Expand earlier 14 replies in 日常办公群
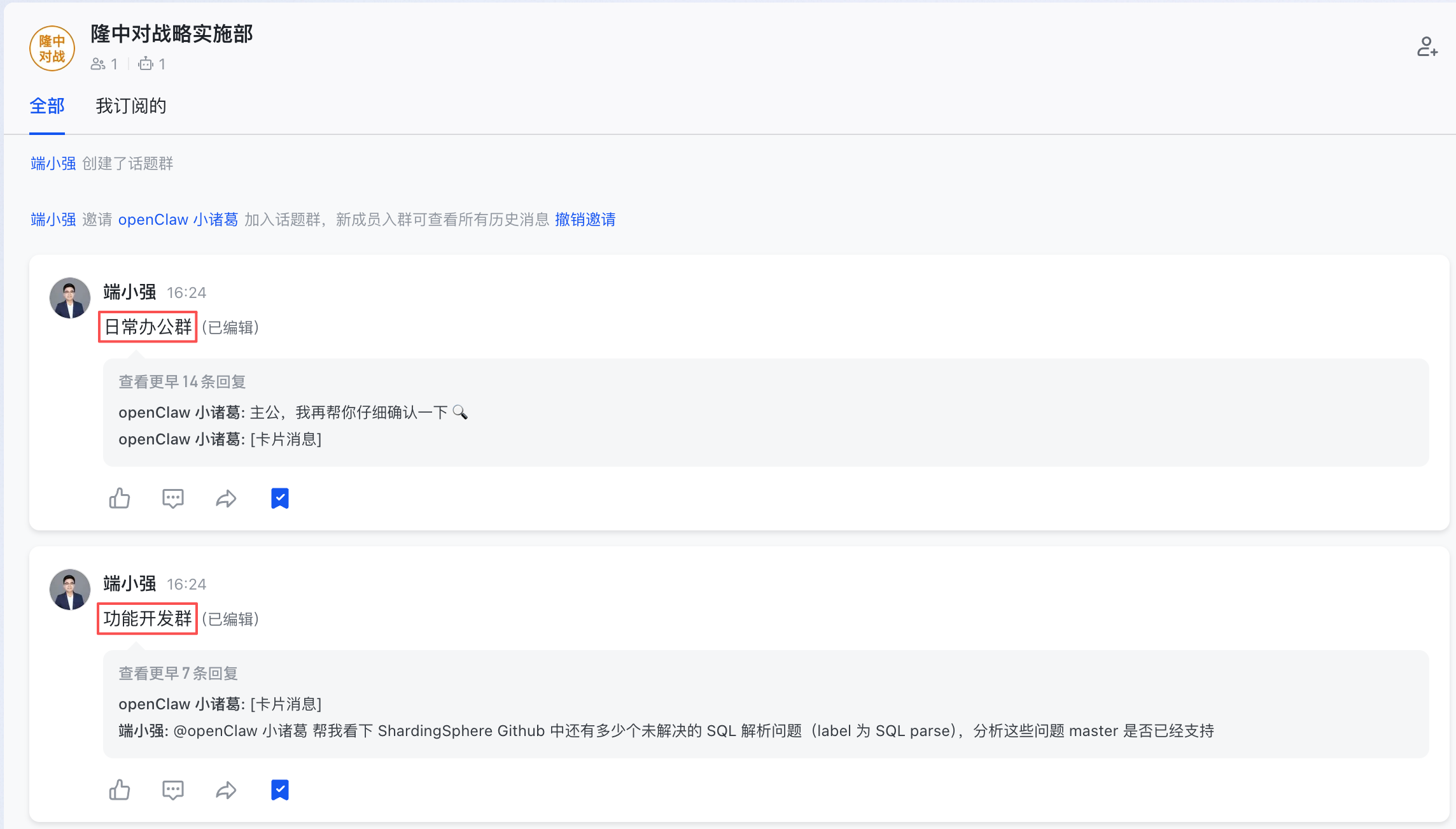This screenshot has height=829, width=1456. [181, 381]
